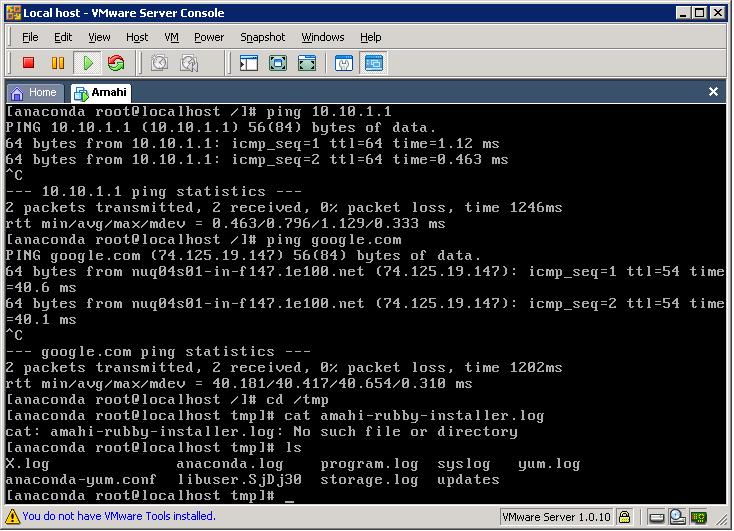Image resolution: width=734 pixels, height=531 pixels.
Task: Click the Reset virtual machine icon
Action: [116, 63]
